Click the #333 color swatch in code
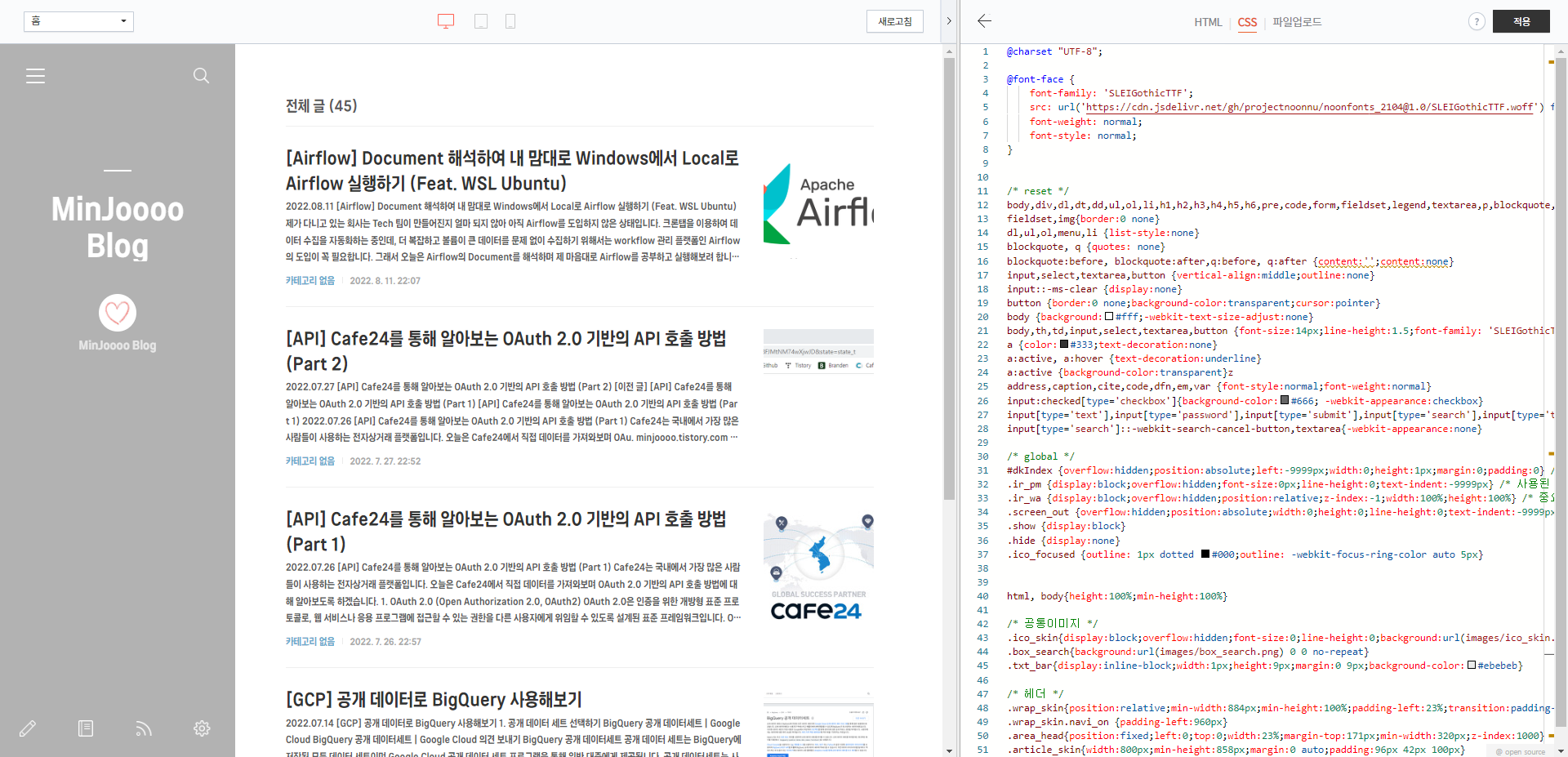 [x=1064, y=344]
